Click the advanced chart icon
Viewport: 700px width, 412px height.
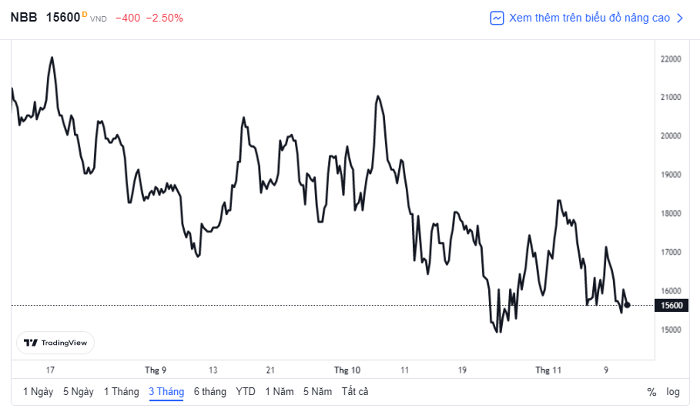(497, 18)
